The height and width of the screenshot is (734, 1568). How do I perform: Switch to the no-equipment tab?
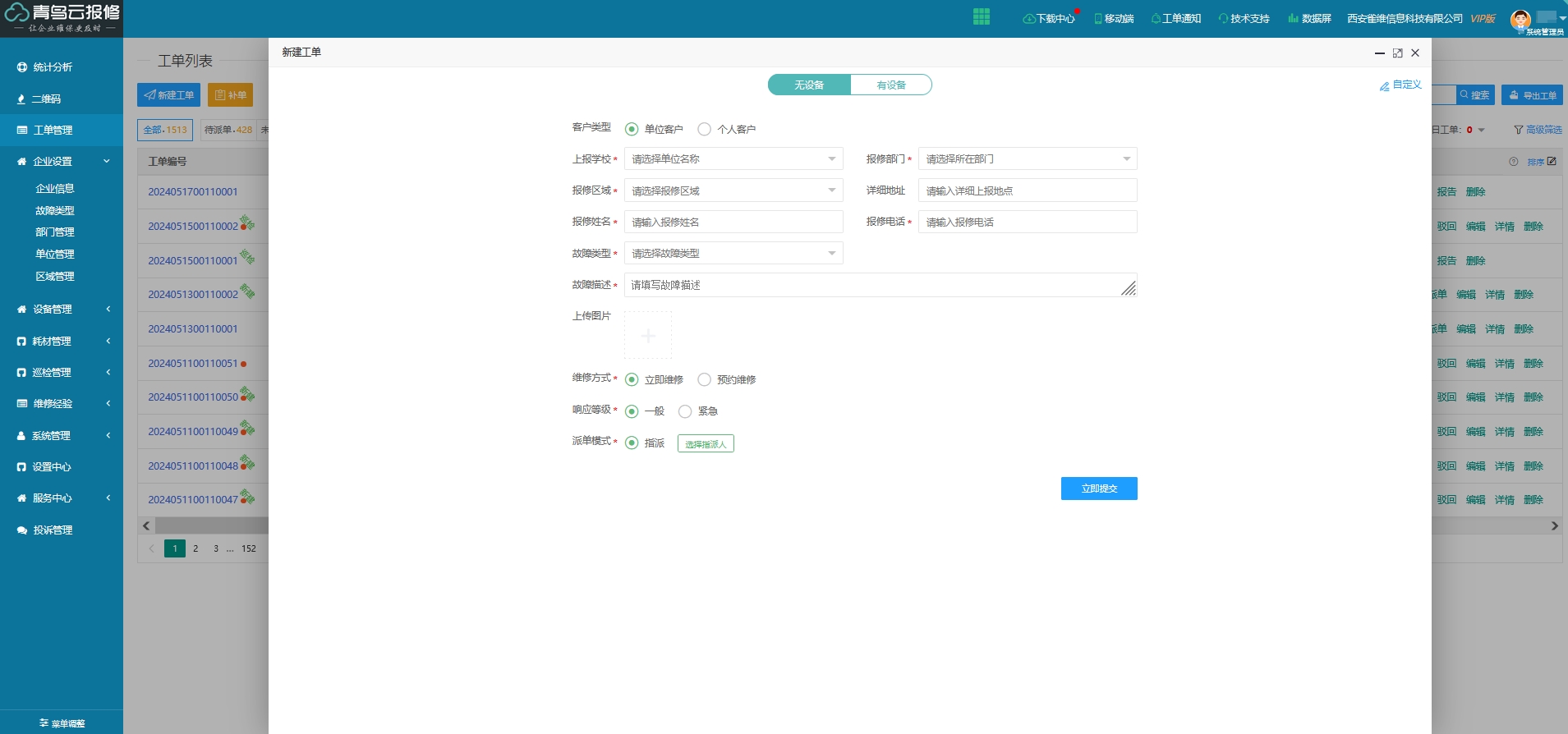point(809,85)
